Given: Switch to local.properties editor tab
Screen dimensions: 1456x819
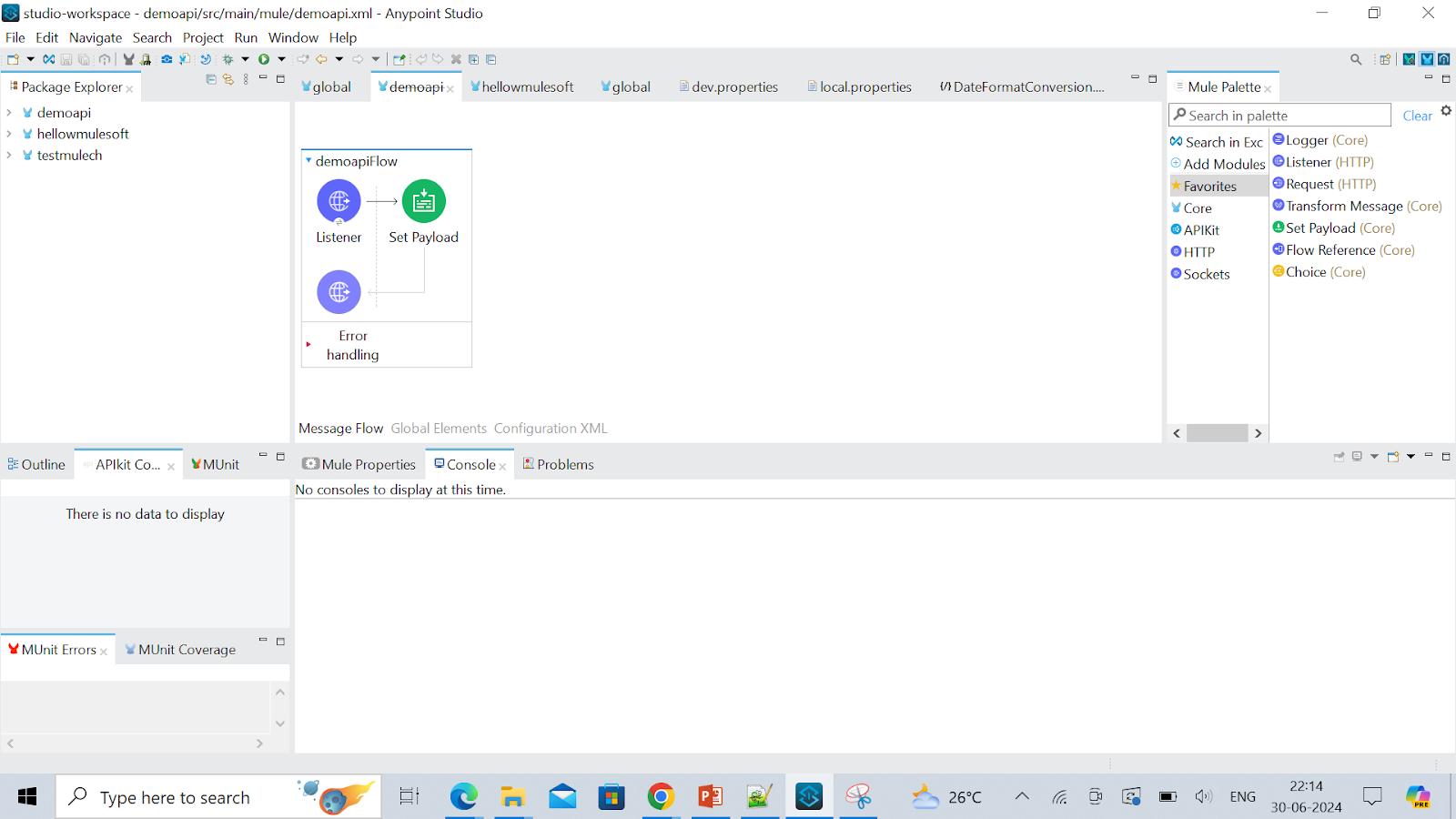Looking at the screenshot, I should 859,86.
